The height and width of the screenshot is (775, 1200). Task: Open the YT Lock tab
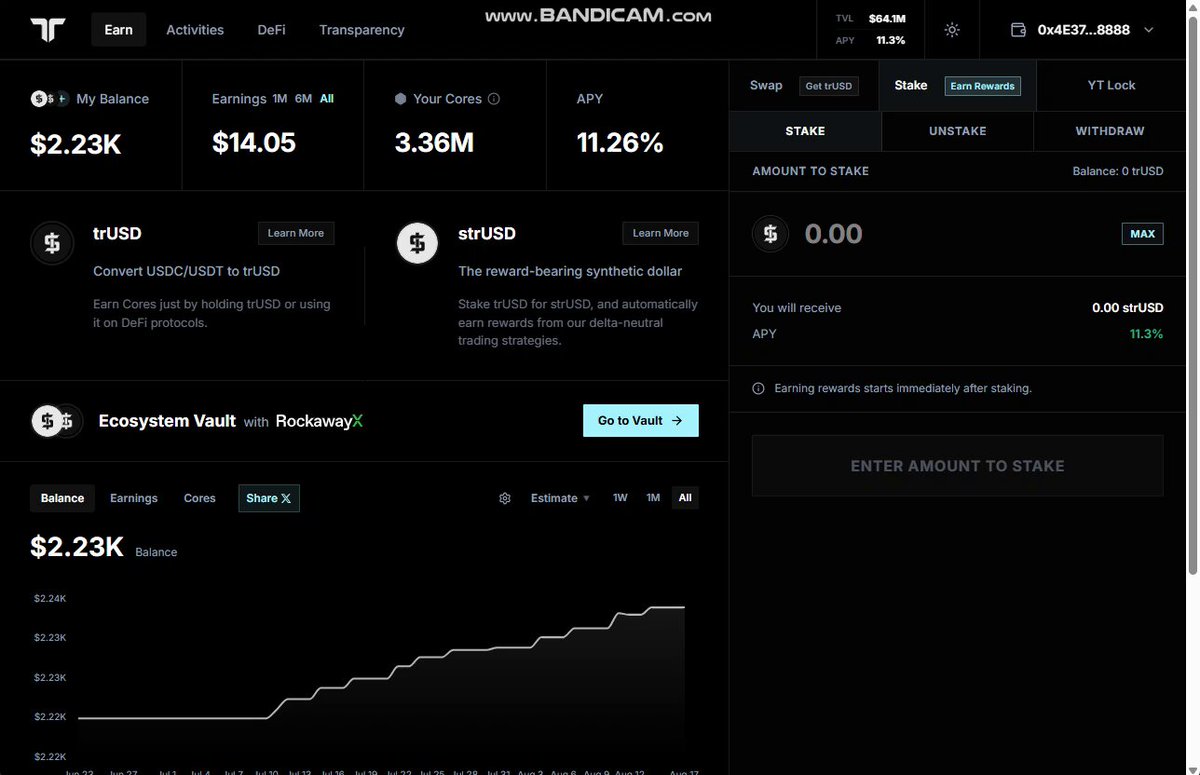click(1111, 86)
